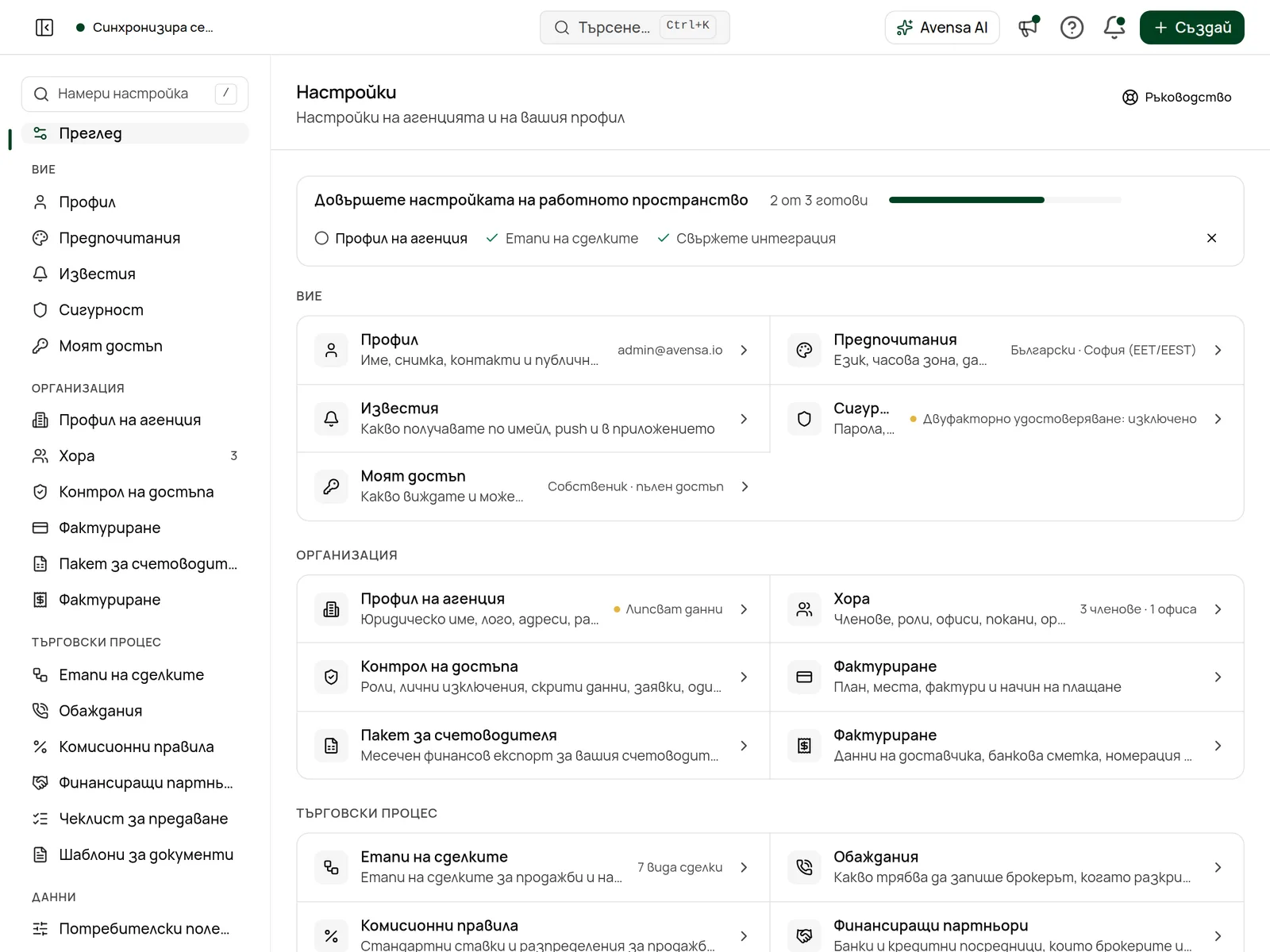1270x952 pixels.
Task: Open the Моят достъп card chevron
Action: point(745,486)
